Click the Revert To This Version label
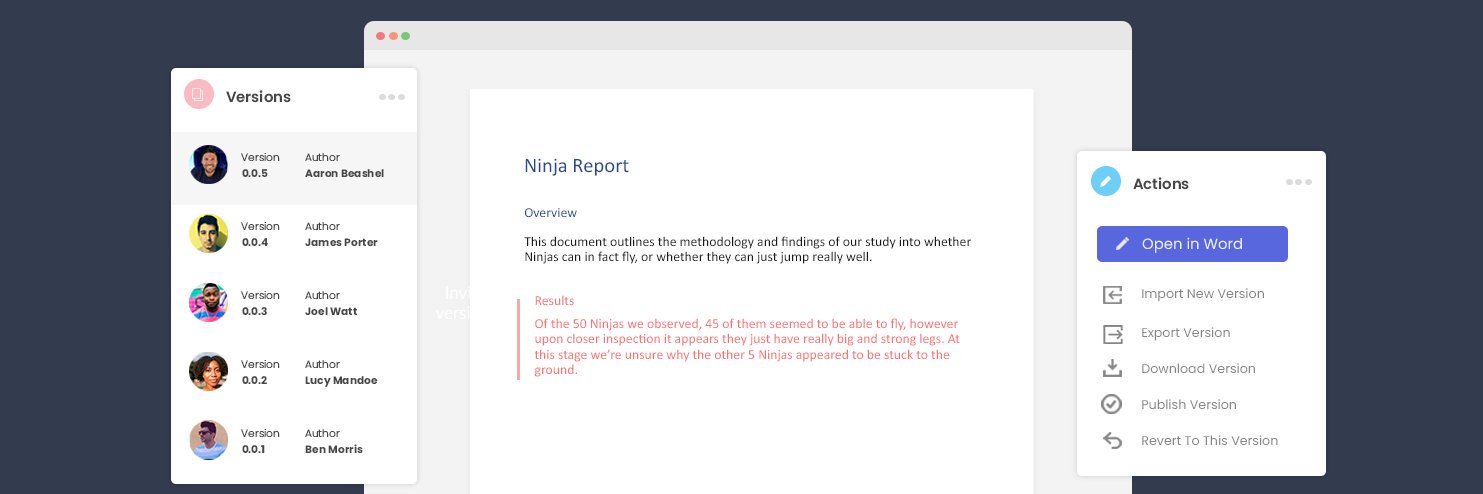Viewport: 1483px width, 494px height. click(1210, 441)
